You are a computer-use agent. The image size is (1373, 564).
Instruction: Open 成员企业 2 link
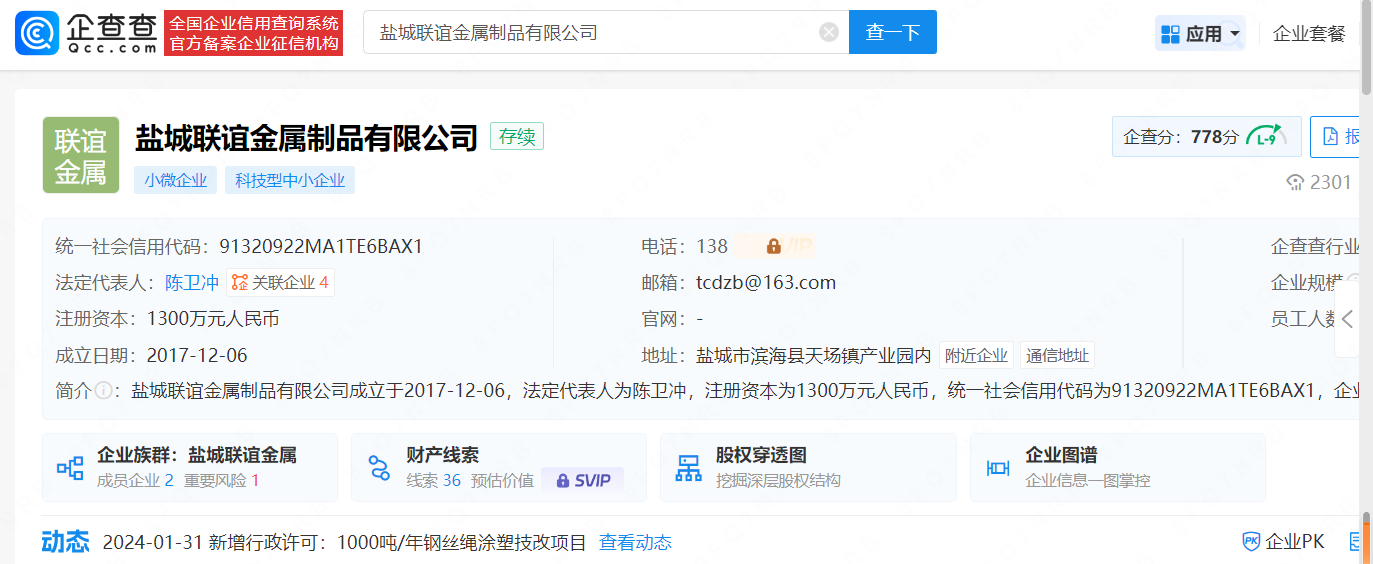click(135, 480)
